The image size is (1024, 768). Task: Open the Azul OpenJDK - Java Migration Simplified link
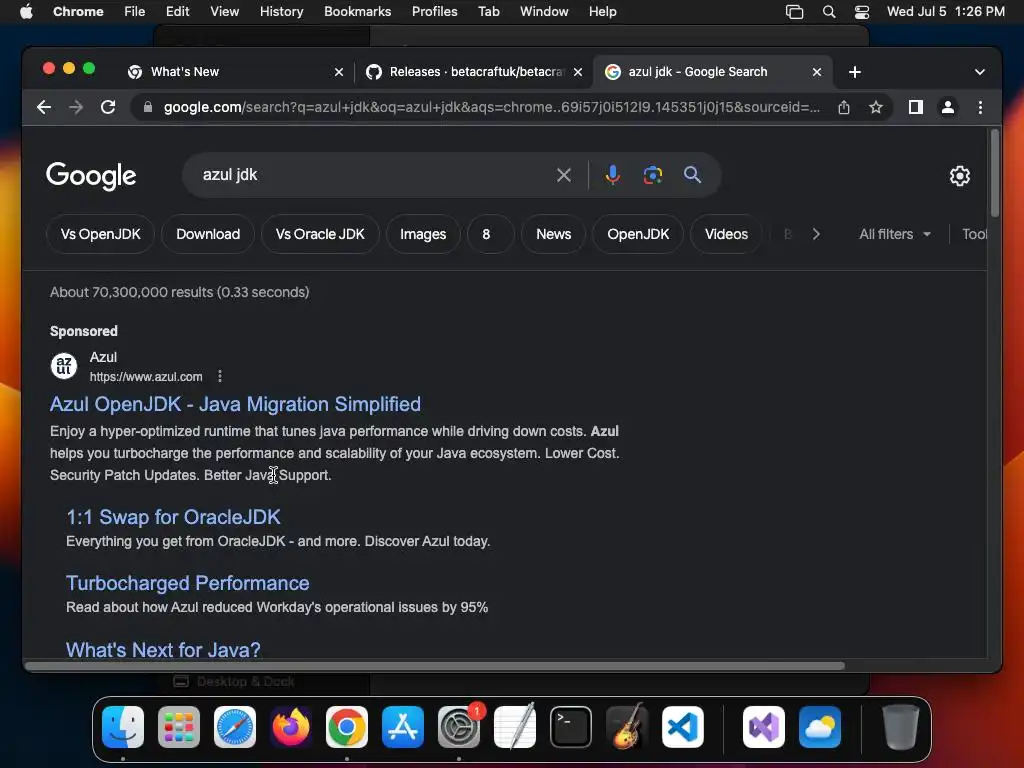[235, 404]
